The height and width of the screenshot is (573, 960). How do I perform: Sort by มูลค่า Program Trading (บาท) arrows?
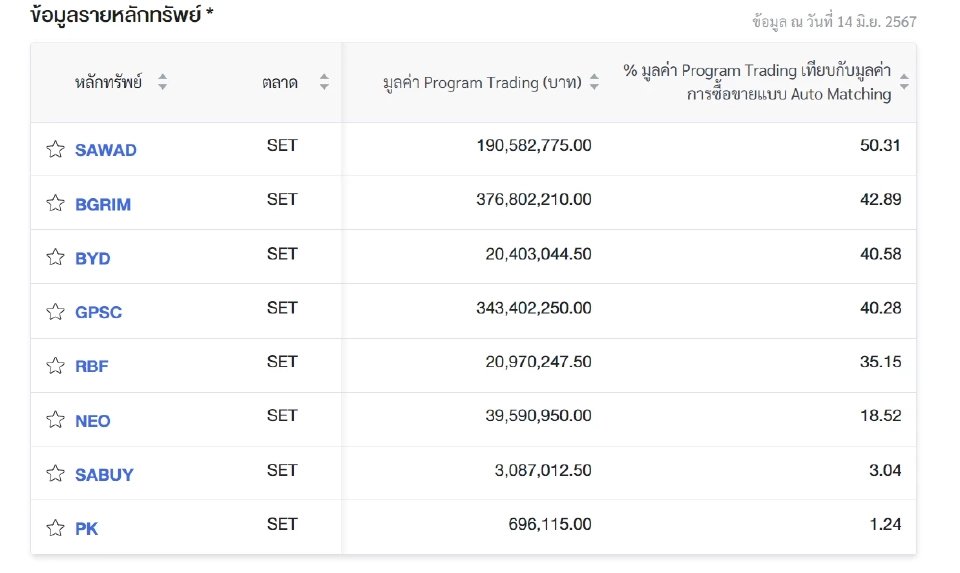click(x=594, y=82)
